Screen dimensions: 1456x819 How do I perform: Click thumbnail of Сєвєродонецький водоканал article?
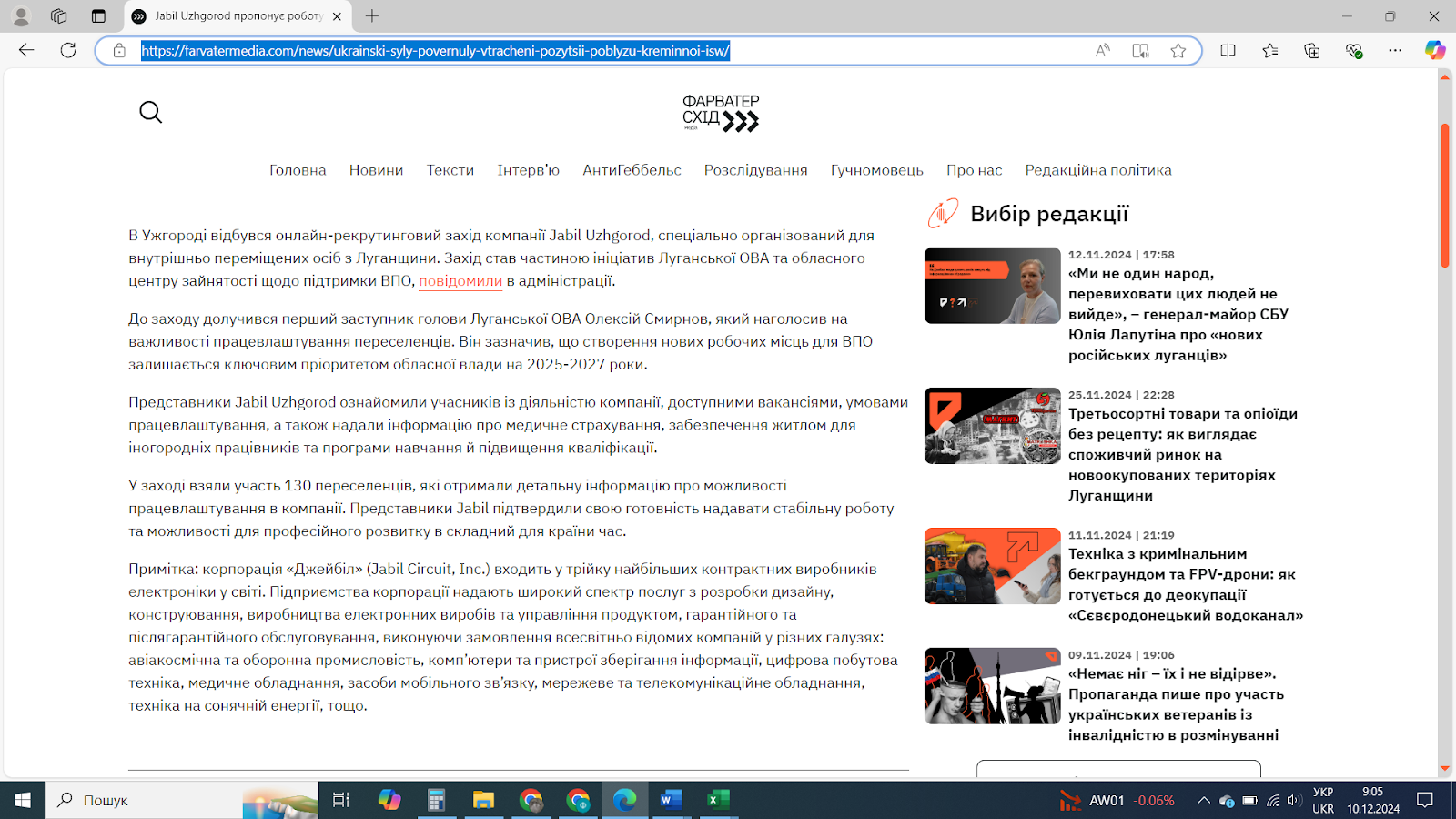tap(993, 566)
